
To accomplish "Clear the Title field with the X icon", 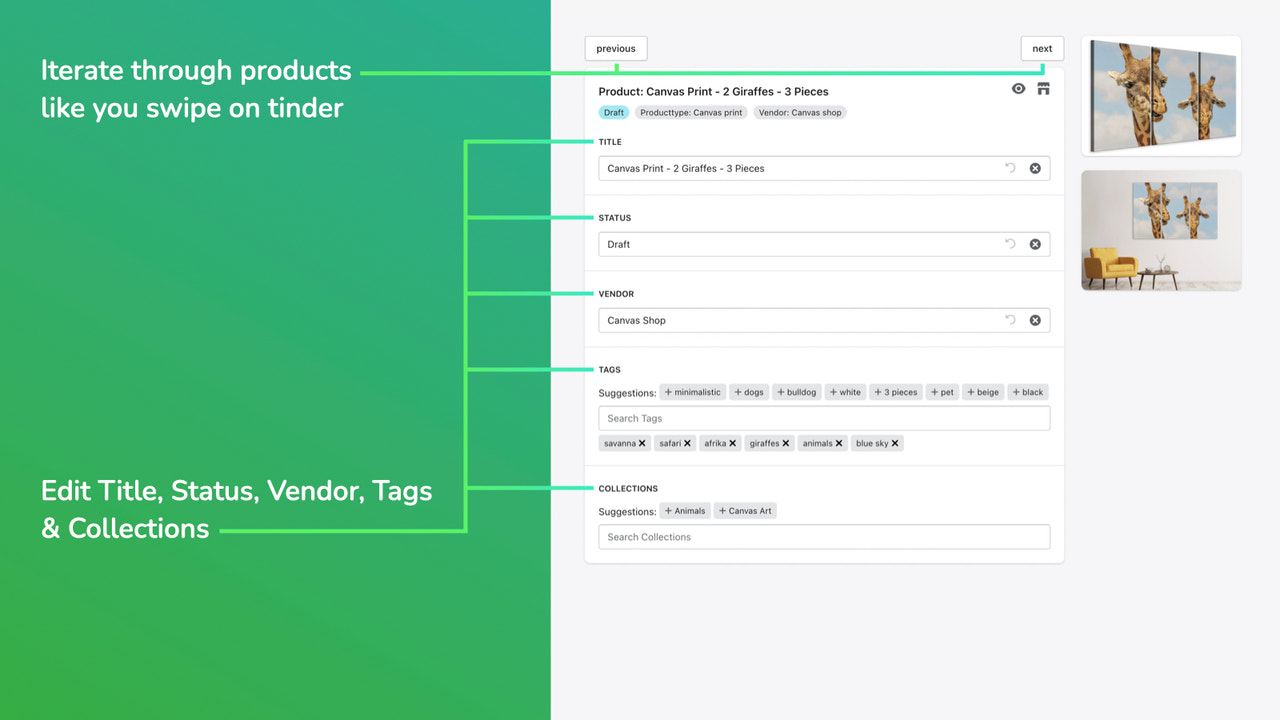I will point(1035,168).
